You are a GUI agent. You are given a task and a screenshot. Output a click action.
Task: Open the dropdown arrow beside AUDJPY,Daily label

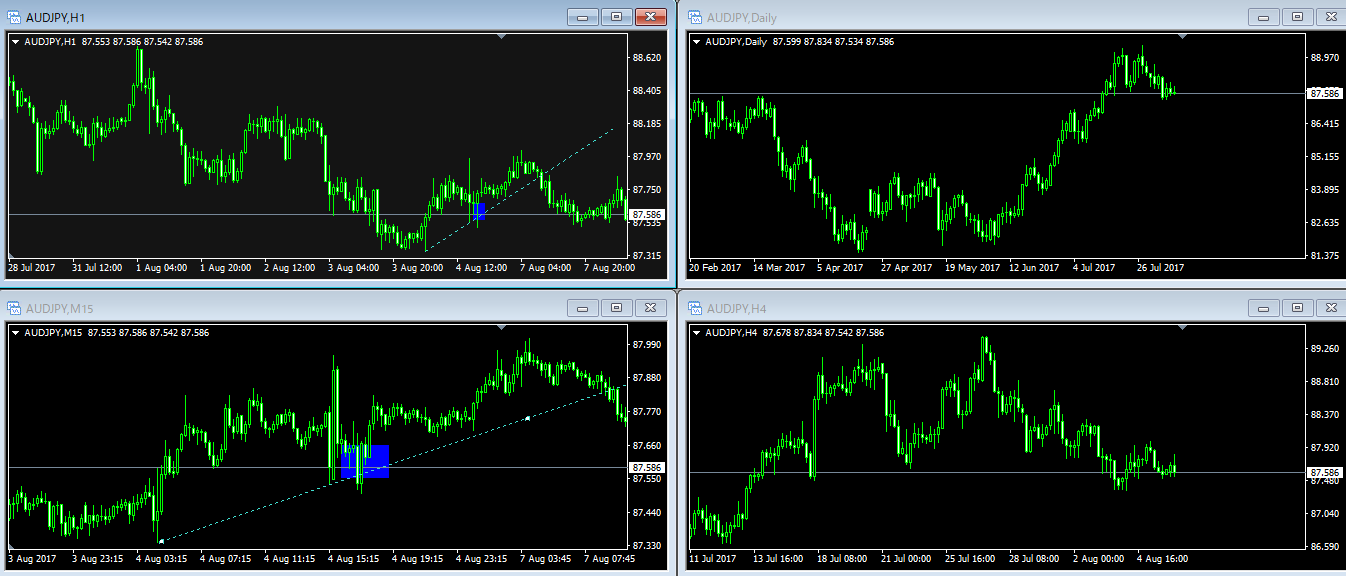pyautogui.click(x=697, y=42)
